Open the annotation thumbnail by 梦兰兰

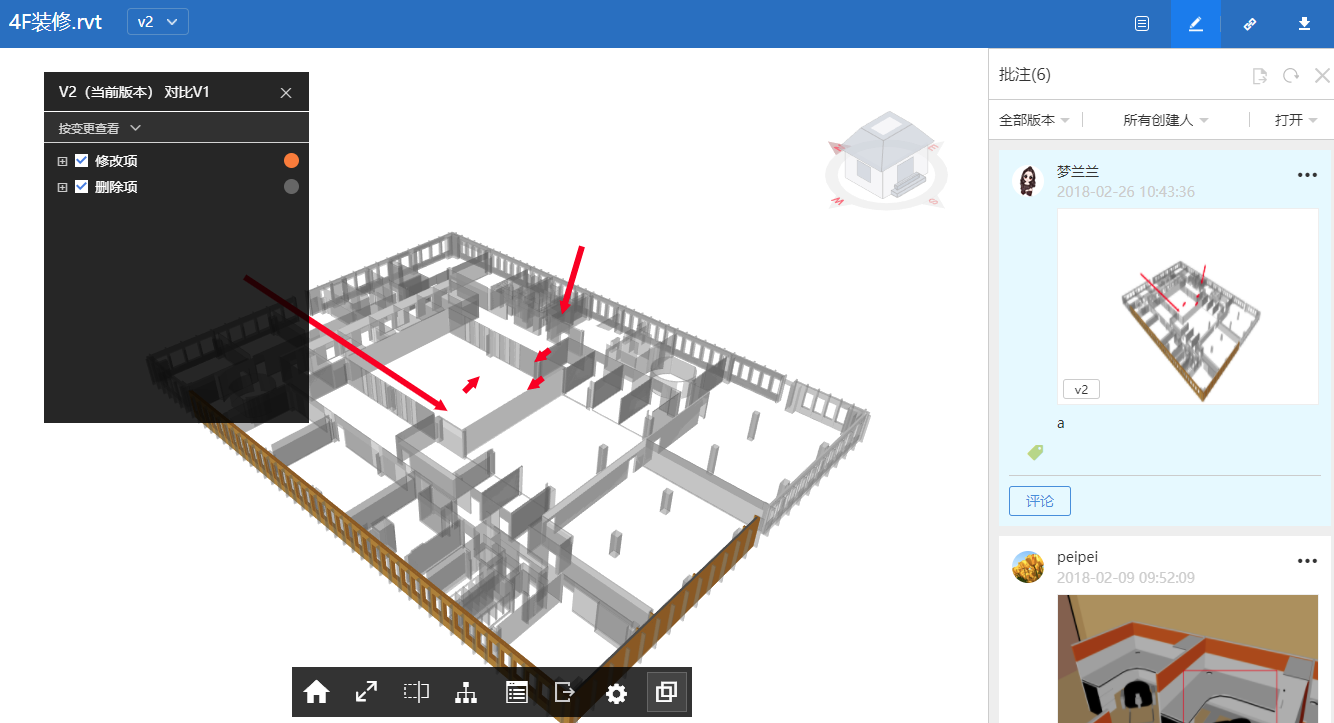[1187, 306]
